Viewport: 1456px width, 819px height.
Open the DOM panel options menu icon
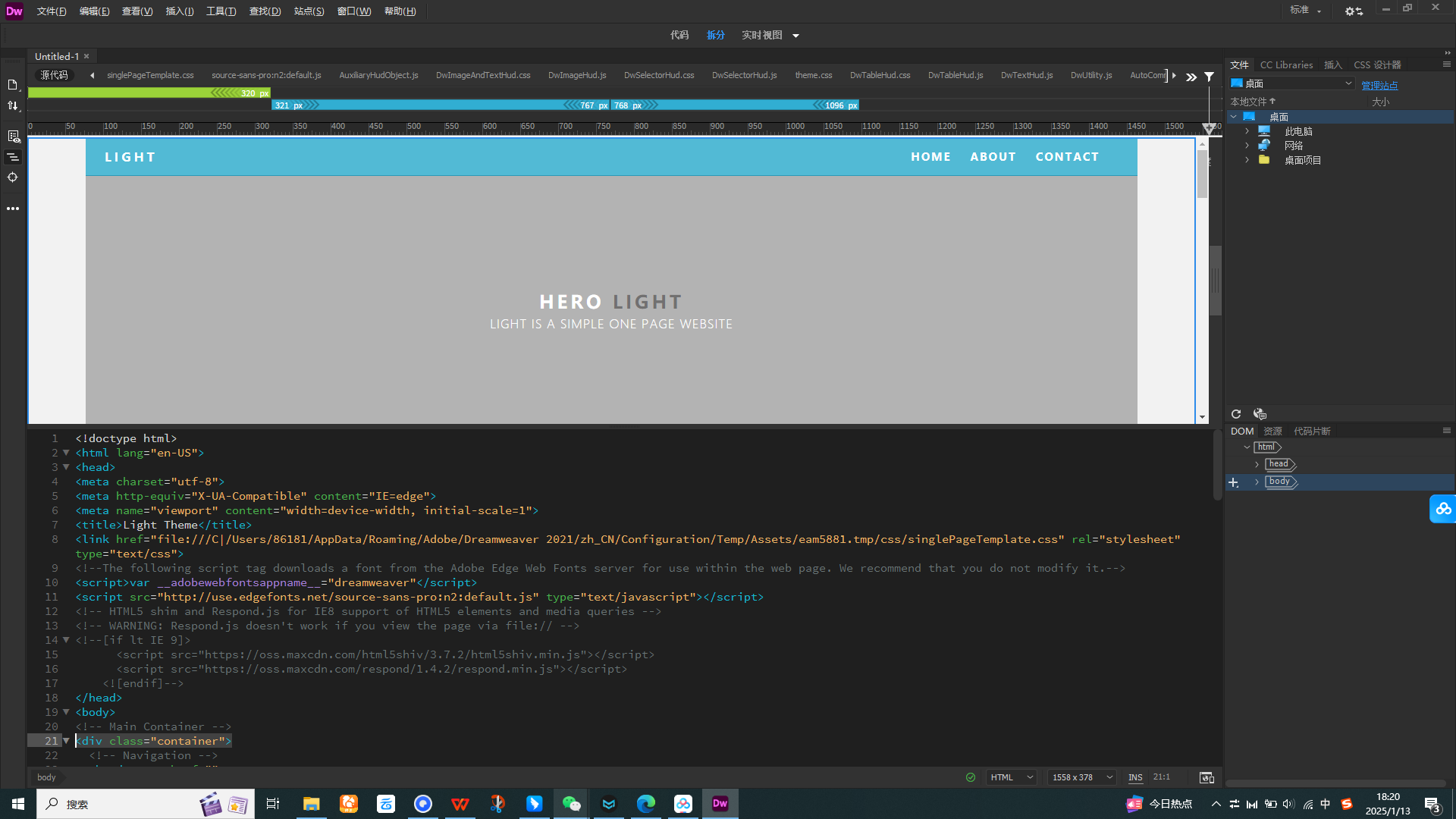pyautogui.click(x=1447, y=431)
